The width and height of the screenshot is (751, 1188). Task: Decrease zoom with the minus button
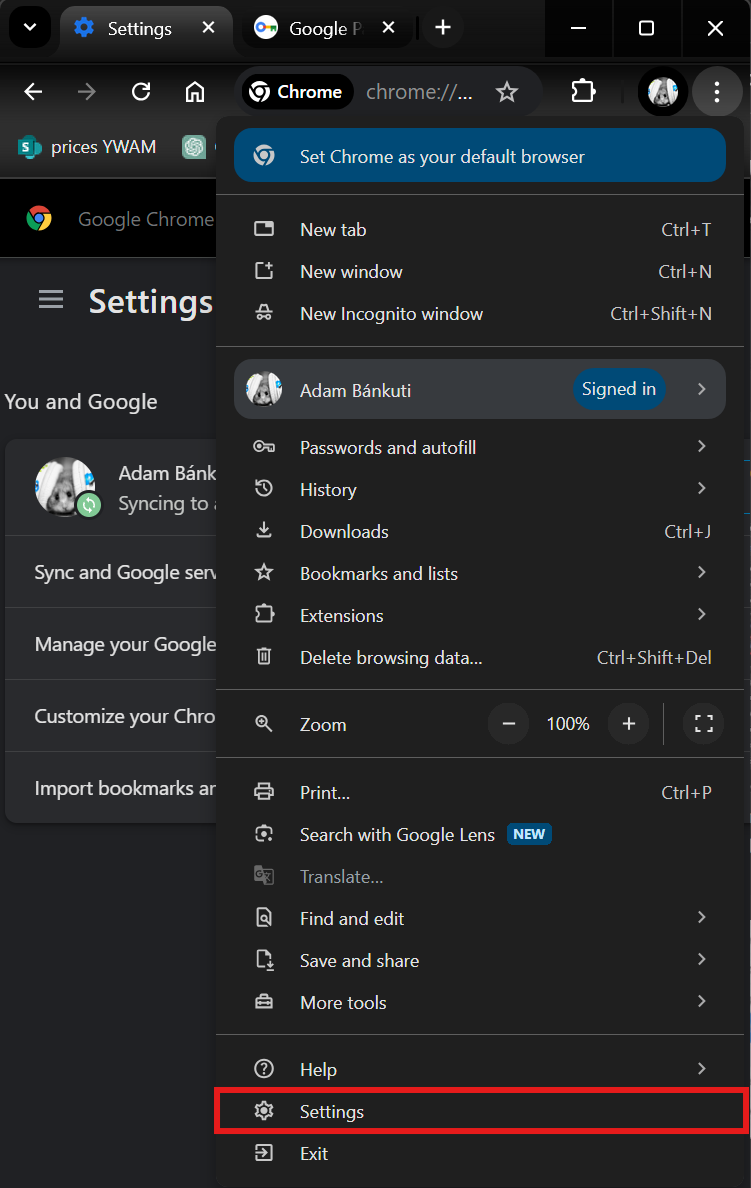click(x=509, y=723)
